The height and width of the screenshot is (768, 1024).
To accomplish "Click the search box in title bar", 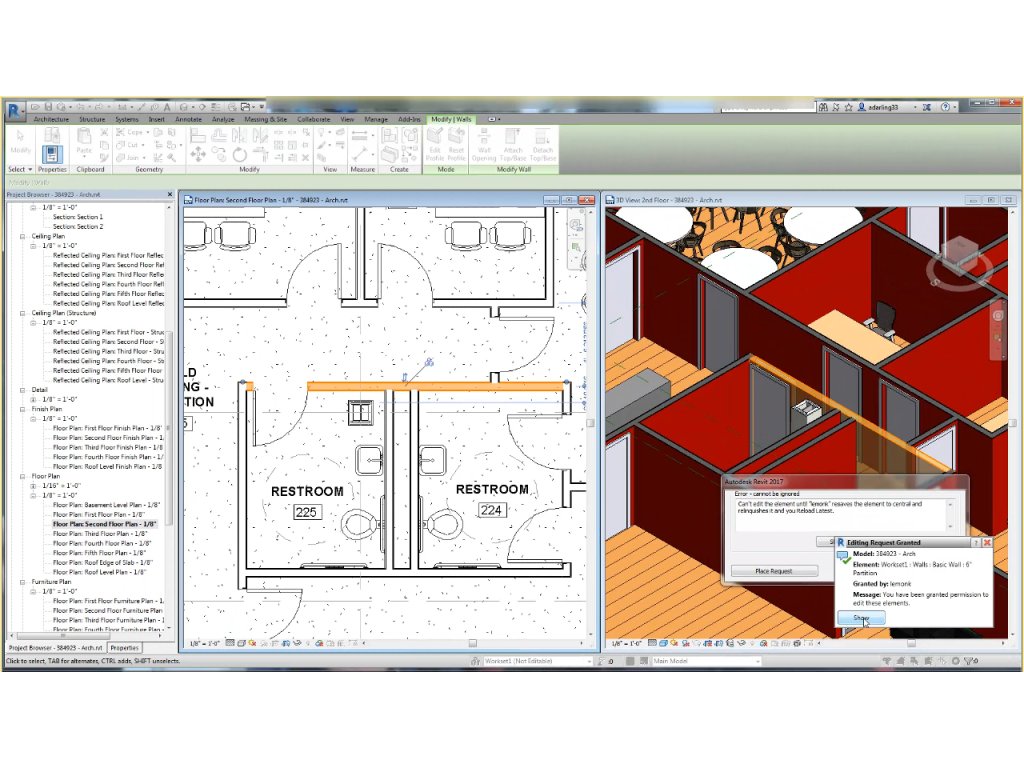I will point(768,107).
